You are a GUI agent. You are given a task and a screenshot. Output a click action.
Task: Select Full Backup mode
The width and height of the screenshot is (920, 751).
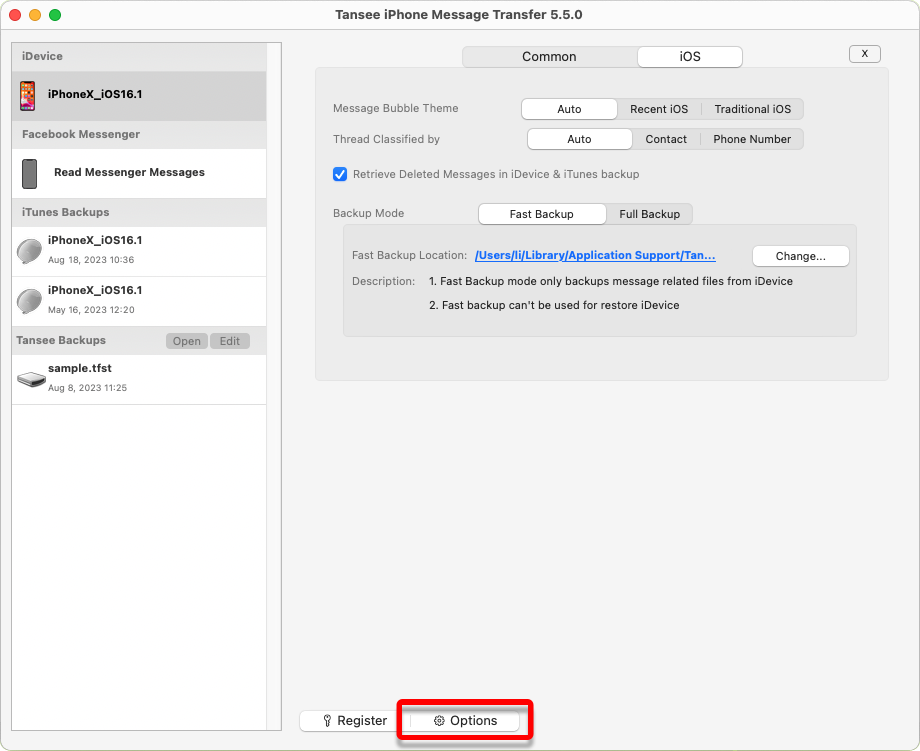(650, 214)
